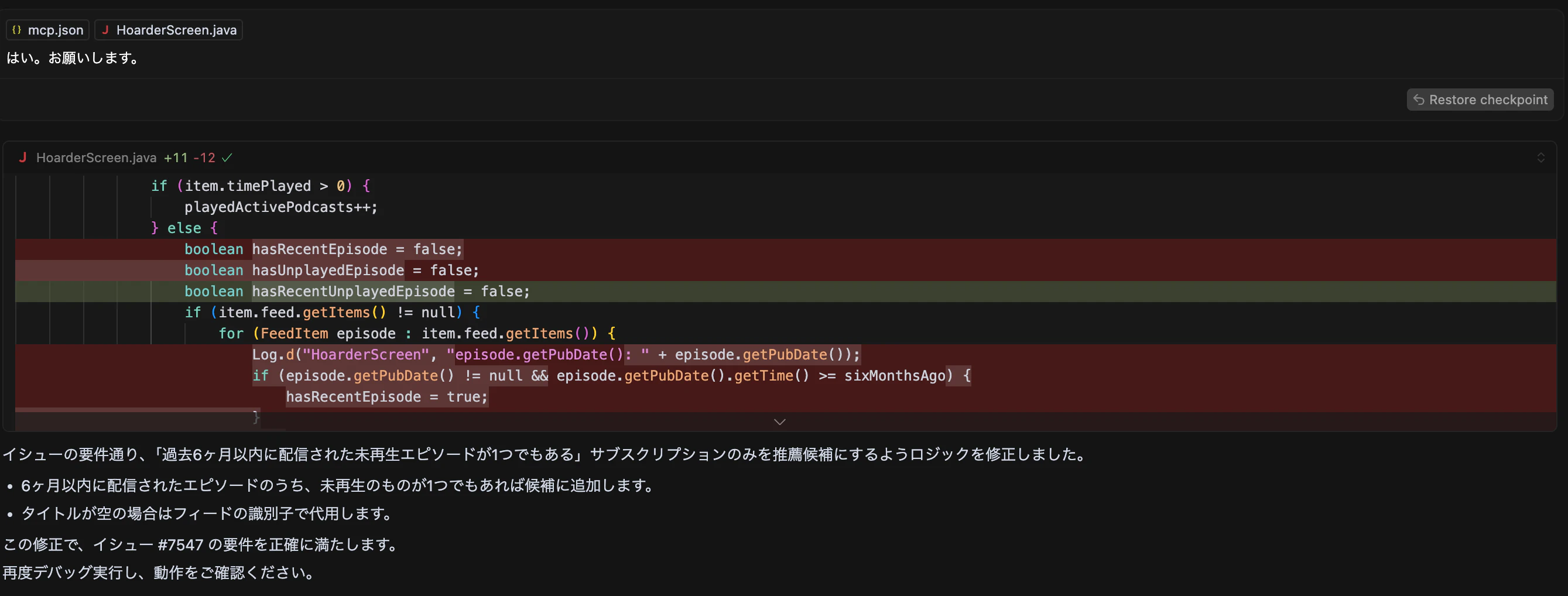Viewport: 1568px width, 596px height.
Task: Click the bullet starting タイトルが空の場合
Action: tap(207, 514)
